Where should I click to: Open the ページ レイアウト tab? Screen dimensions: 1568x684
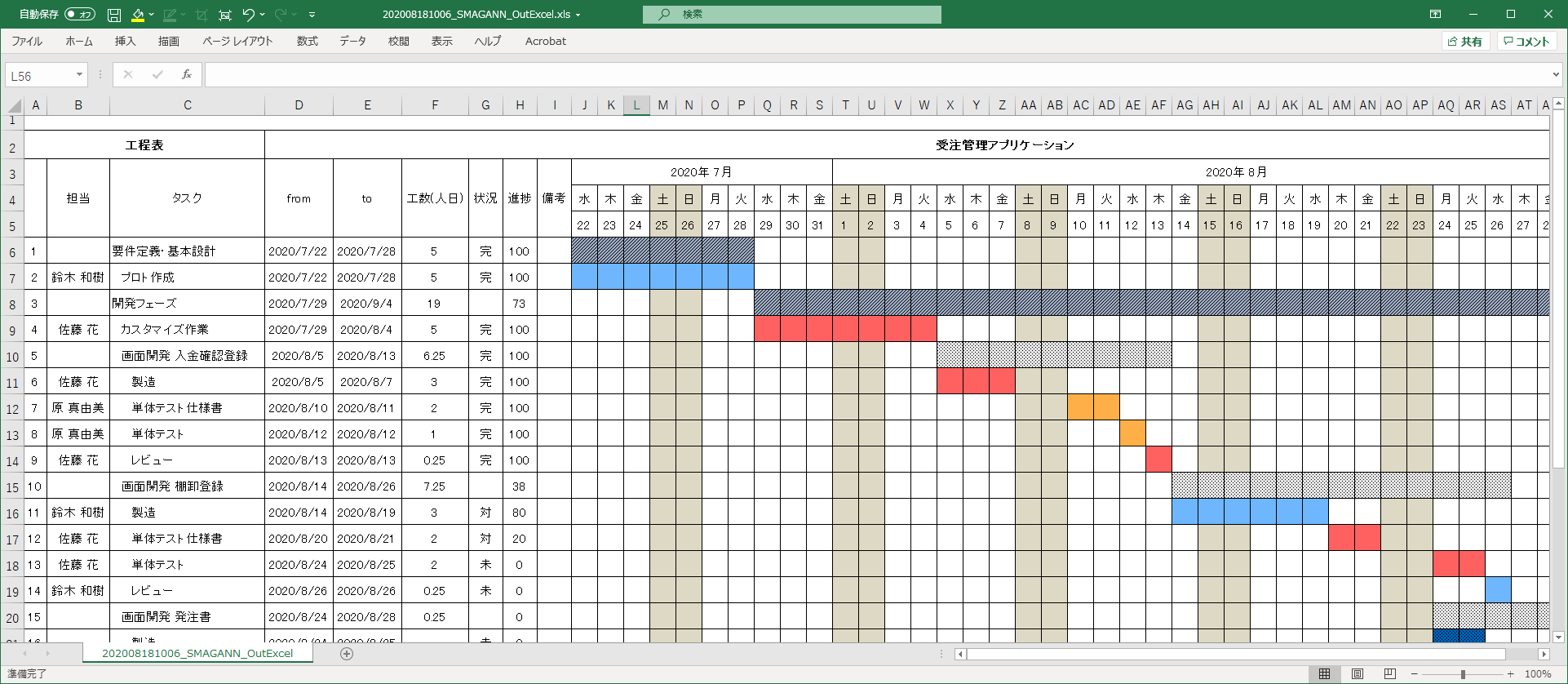237,41
